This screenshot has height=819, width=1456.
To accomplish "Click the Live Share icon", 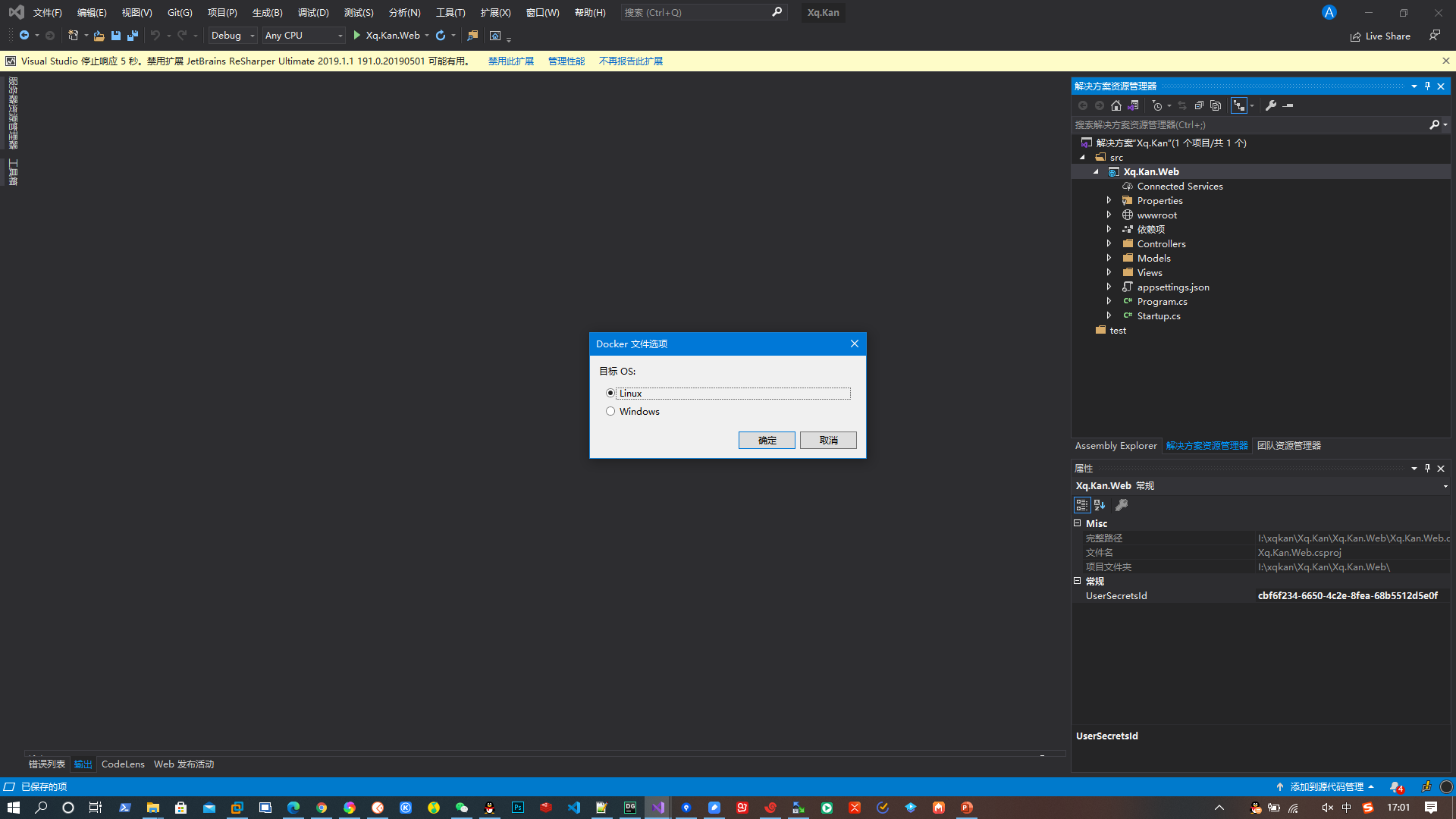I will pyautogui.click(x=1355, y=36).
